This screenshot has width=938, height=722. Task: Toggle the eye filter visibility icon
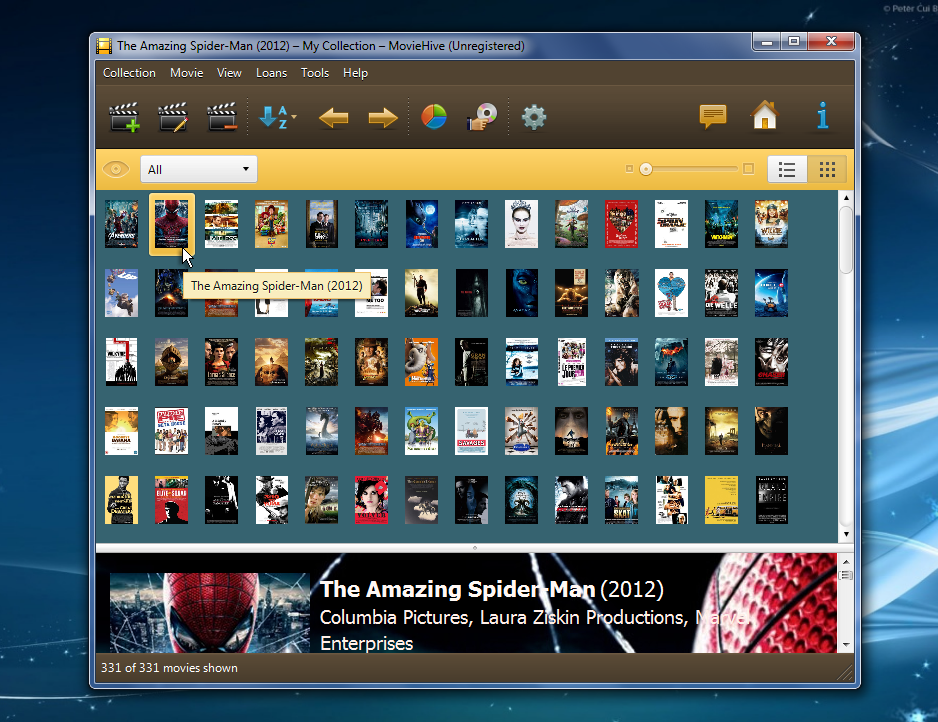116,169
